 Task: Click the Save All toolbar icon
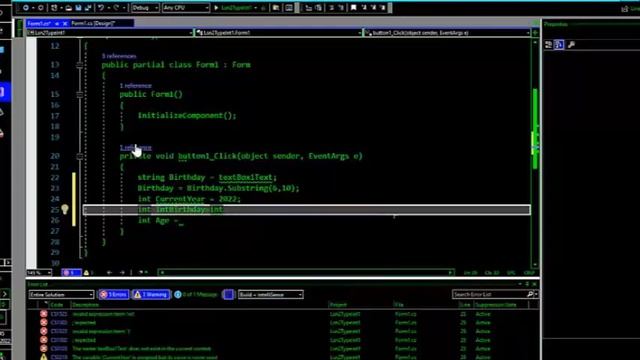point(88,8)
